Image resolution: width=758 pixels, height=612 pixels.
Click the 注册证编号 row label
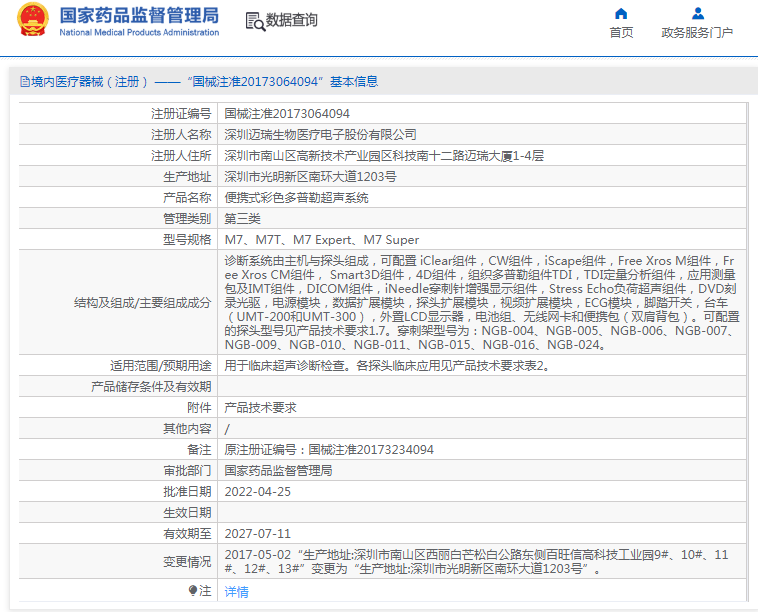pos(181,114)
